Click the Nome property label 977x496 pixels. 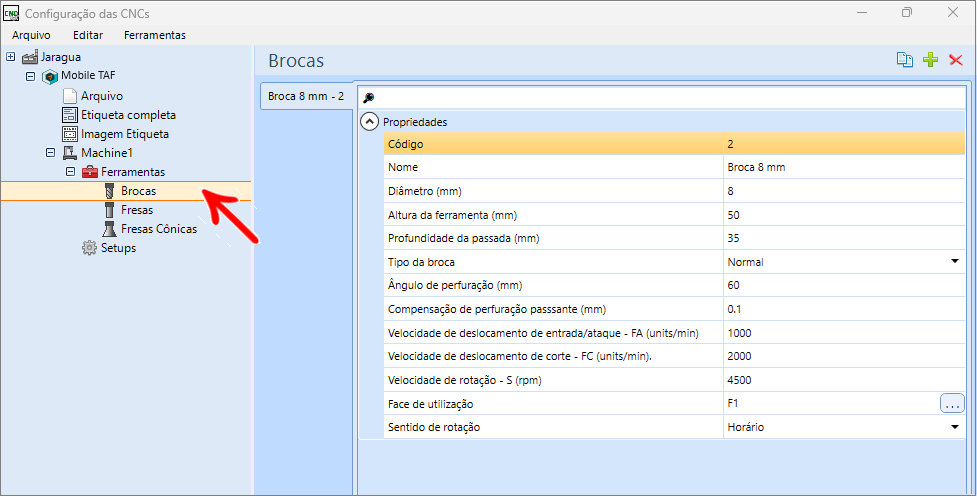[403, 167]
